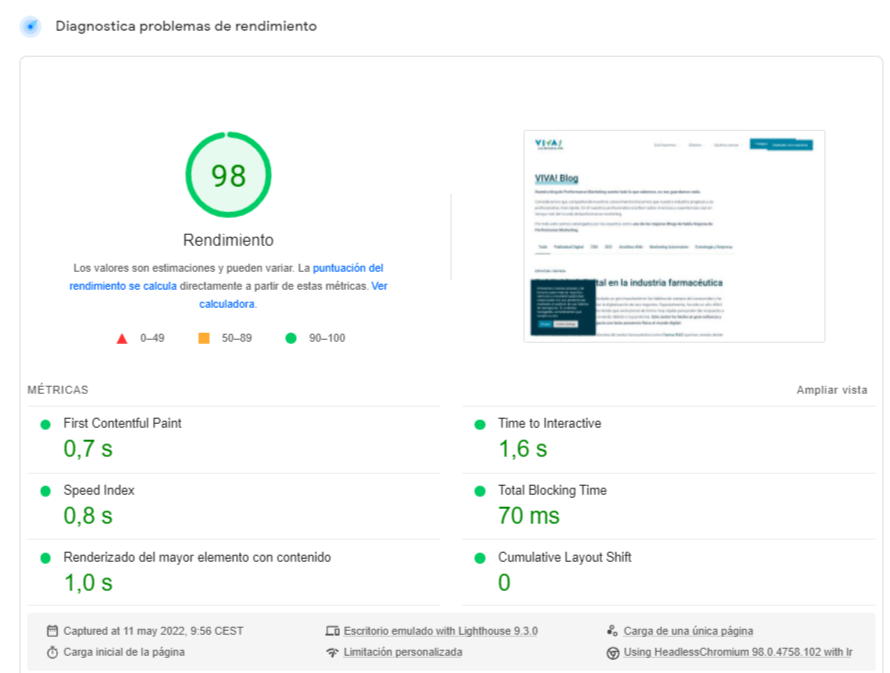Click the 'MÉTRICAS' section heading
The width and height of the screenshot is (890, 673).
[58, 390]
